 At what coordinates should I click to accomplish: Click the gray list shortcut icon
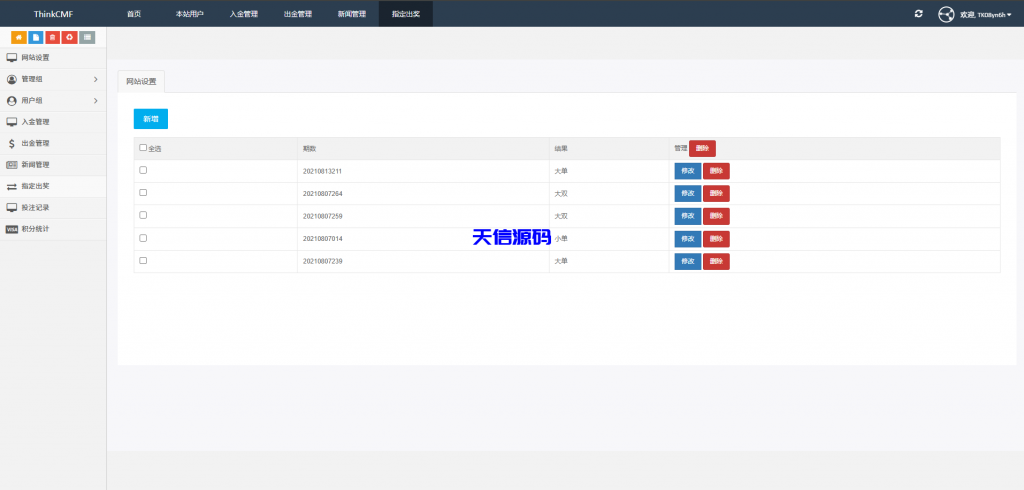click(87, 37)
